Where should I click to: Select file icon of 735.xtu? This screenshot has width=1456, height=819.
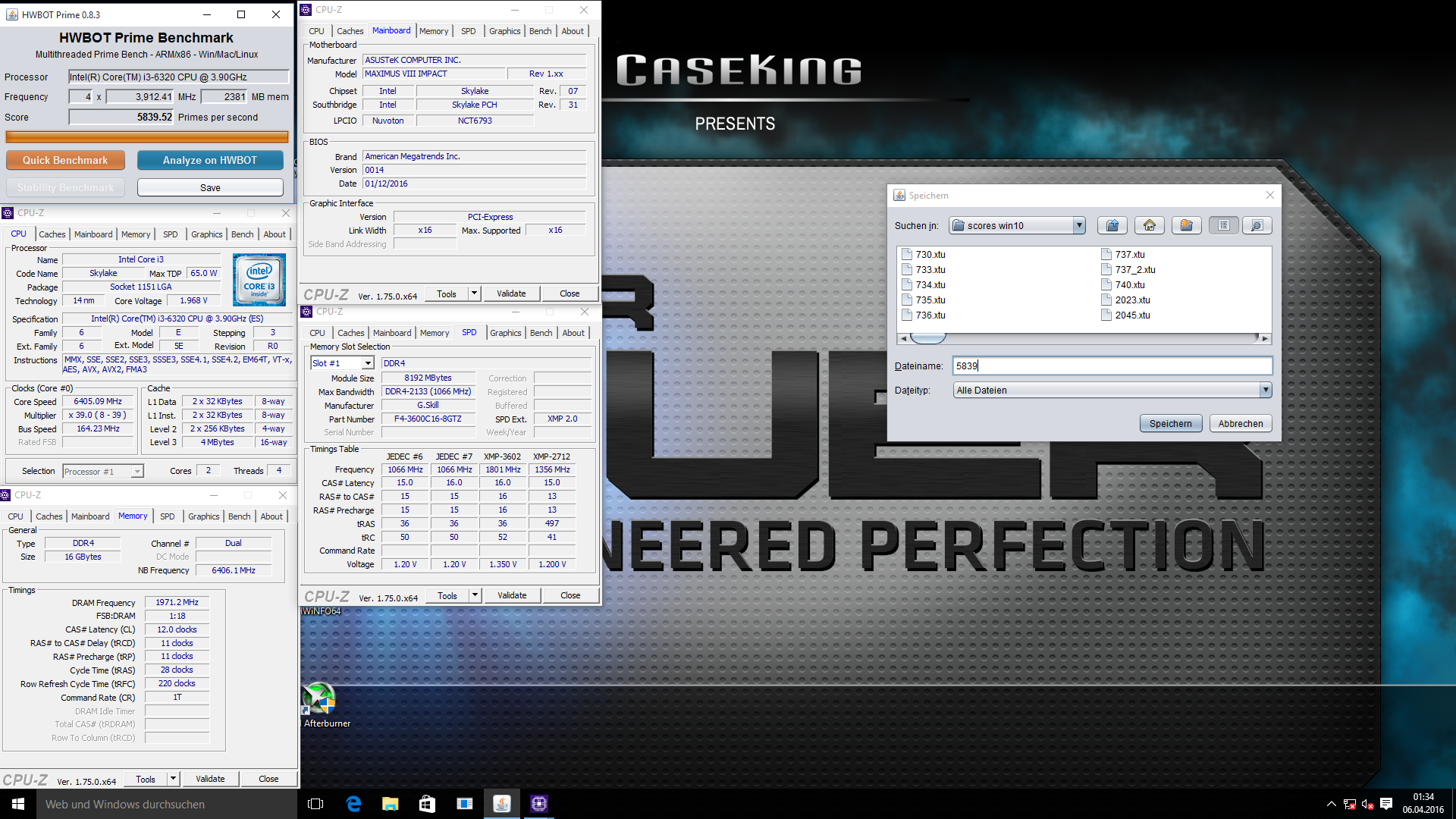coord(907,300)
